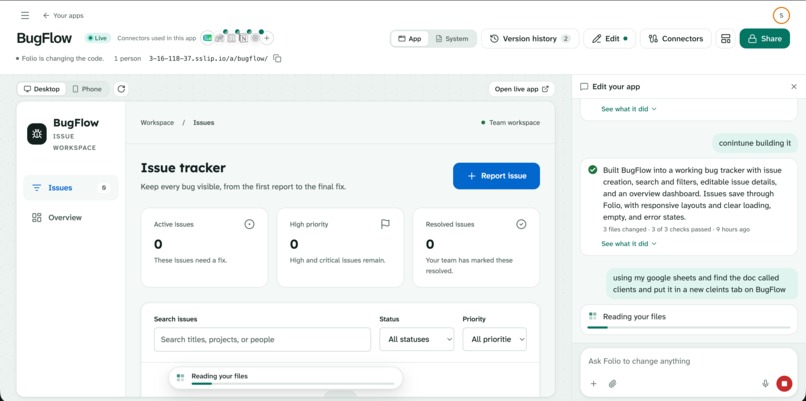Switch preview to Phone view
This screenshot has height=401, width=806.
pyautogui.click(x=87, y=89)
